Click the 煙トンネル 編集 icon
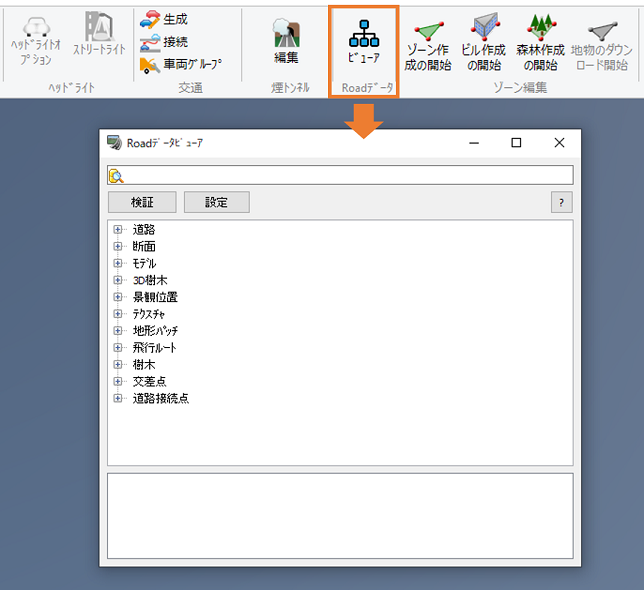 pyautogui.click(x=286, y=33)
